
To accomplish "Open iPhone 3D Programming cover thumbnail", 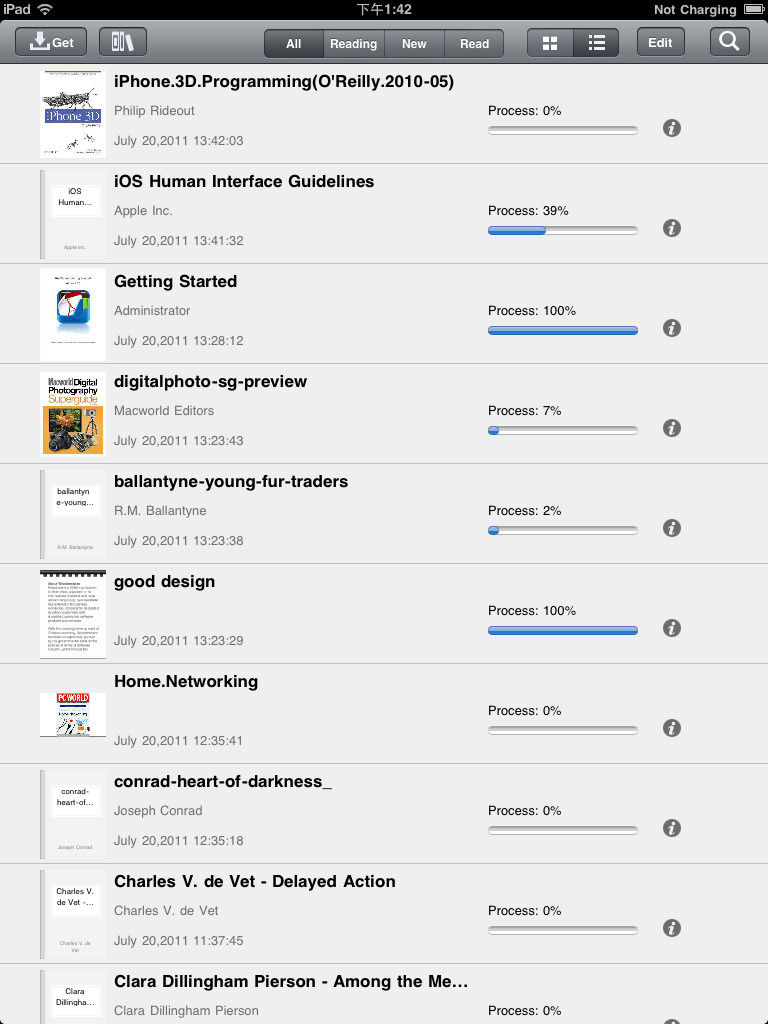I will coord(72,114).
